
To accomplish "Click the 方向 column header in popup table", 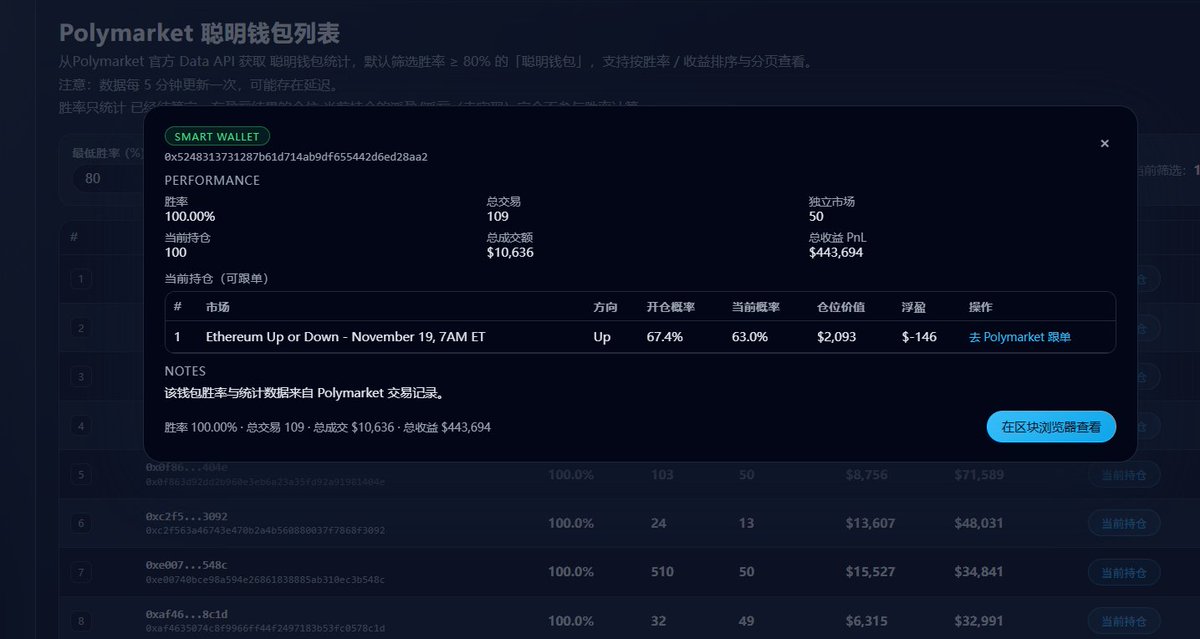I will pos(605,307).
